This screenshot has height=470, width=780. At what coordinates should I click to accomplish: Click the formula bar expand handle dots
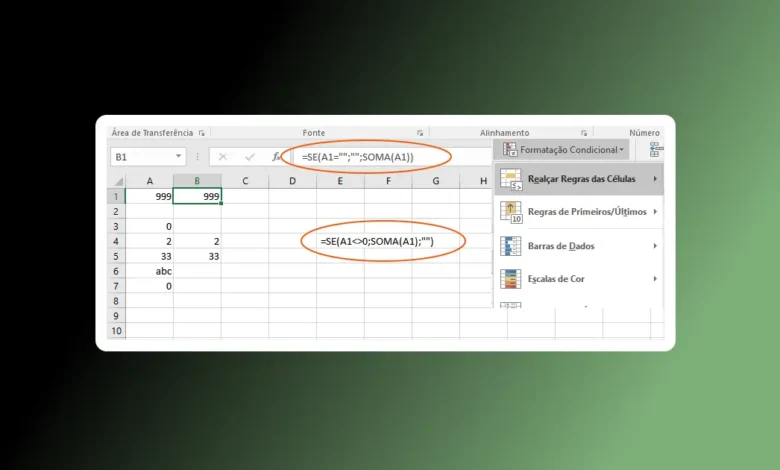(197, 157)
